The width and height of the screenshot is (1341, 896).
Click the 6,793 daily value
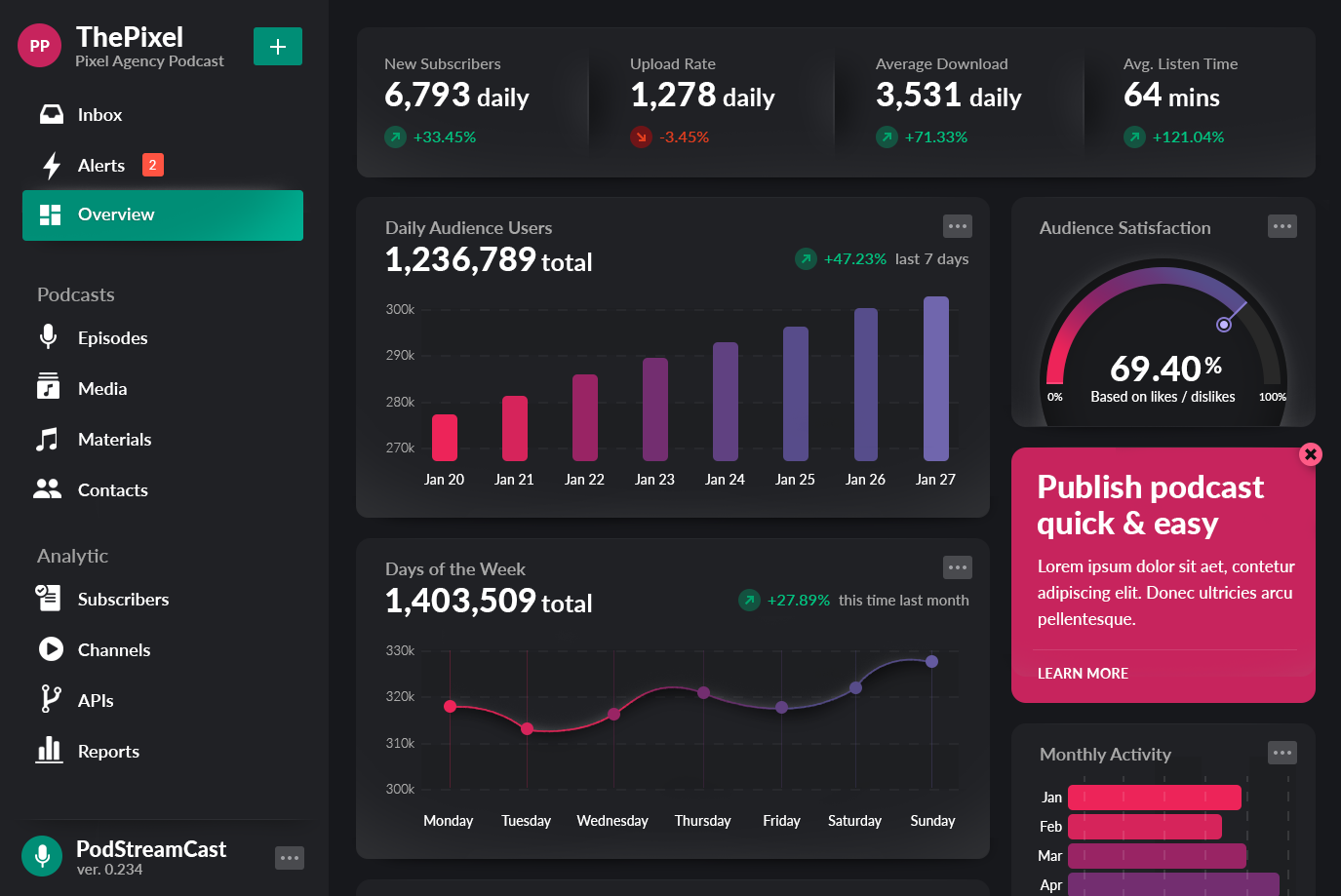(x=456, y=96)
